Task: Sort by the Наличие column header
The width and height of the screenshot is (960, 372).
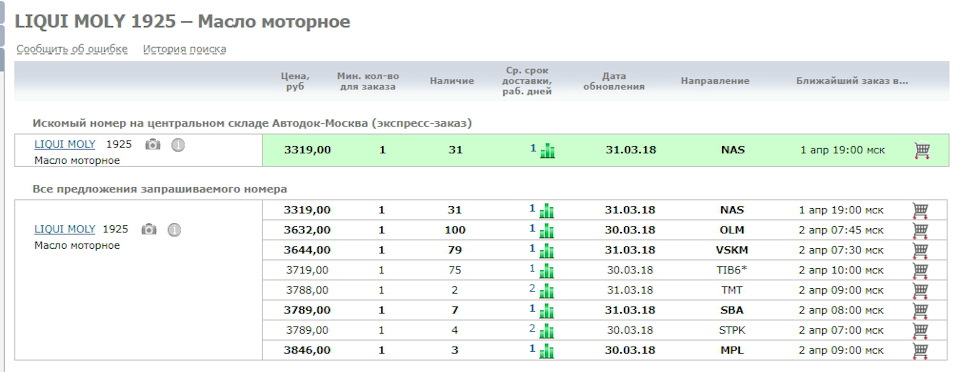Action: point(452,81)
